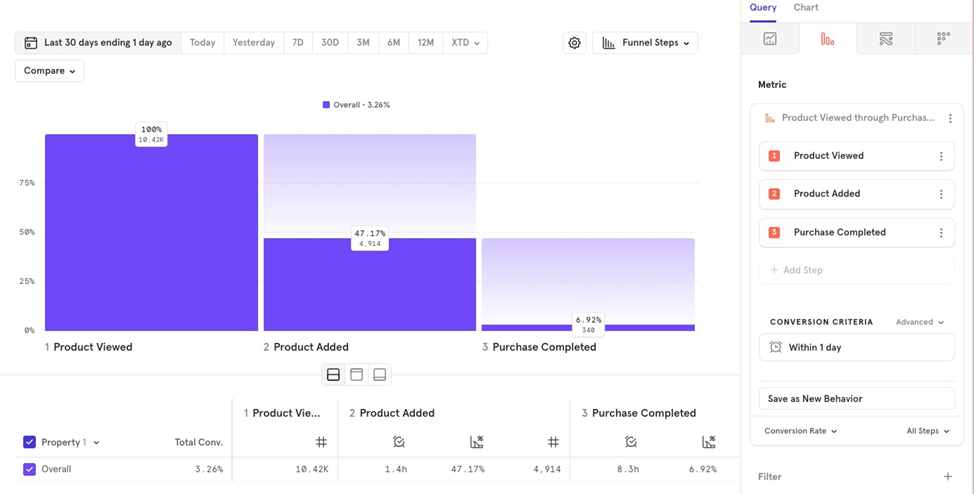Add a filter with the plus icon

click(948, 477)
